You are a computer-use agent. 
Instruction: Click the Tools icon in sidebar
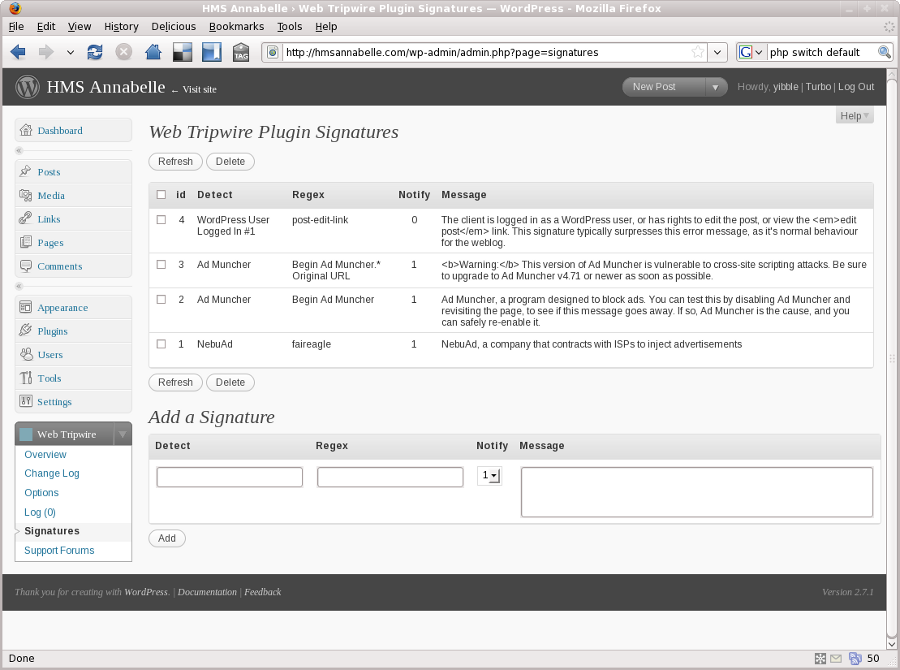(x=26, y=378)
